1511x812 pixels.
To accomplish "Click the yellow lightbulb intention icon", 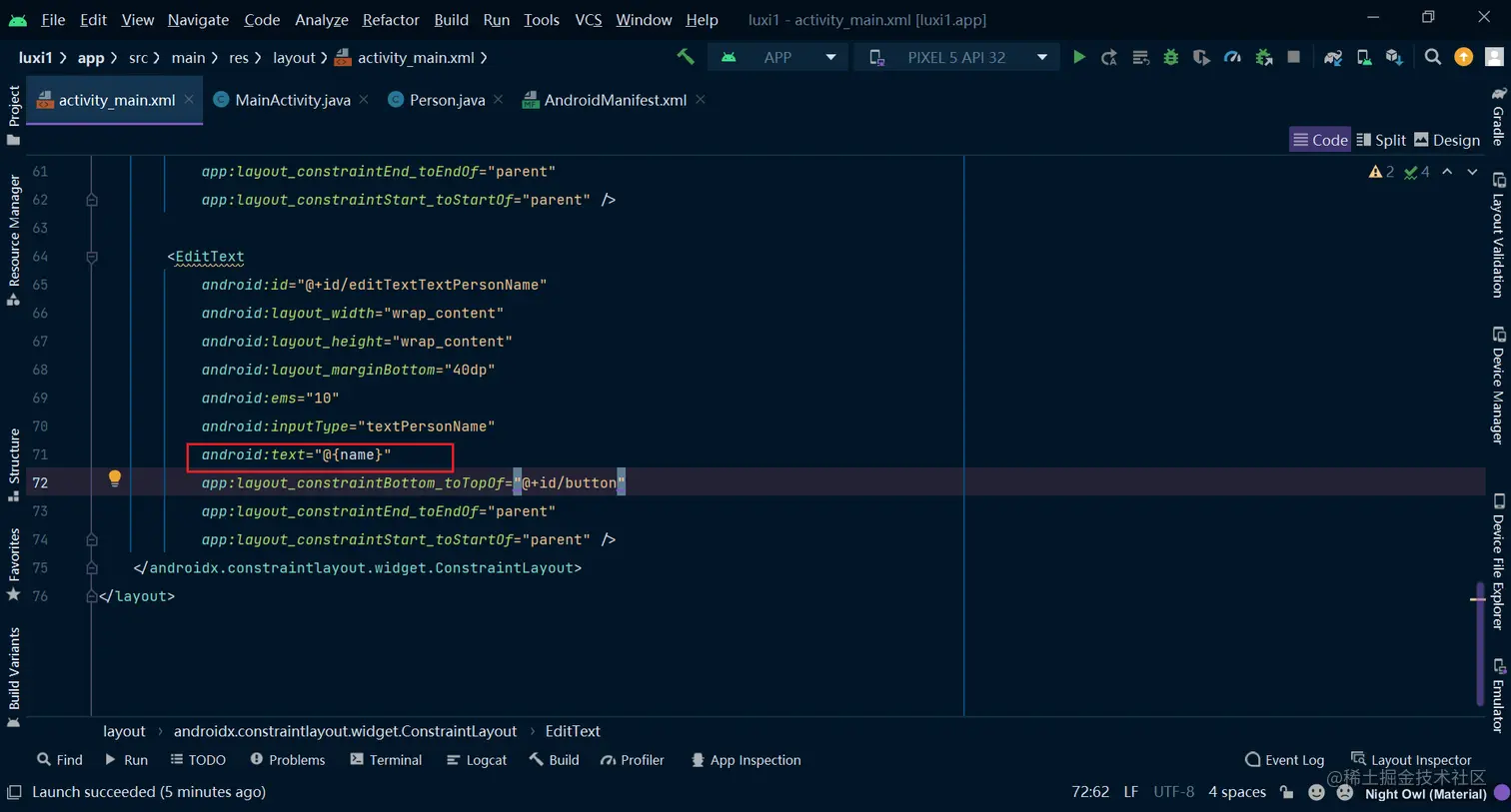I will (x=115, y=478).
